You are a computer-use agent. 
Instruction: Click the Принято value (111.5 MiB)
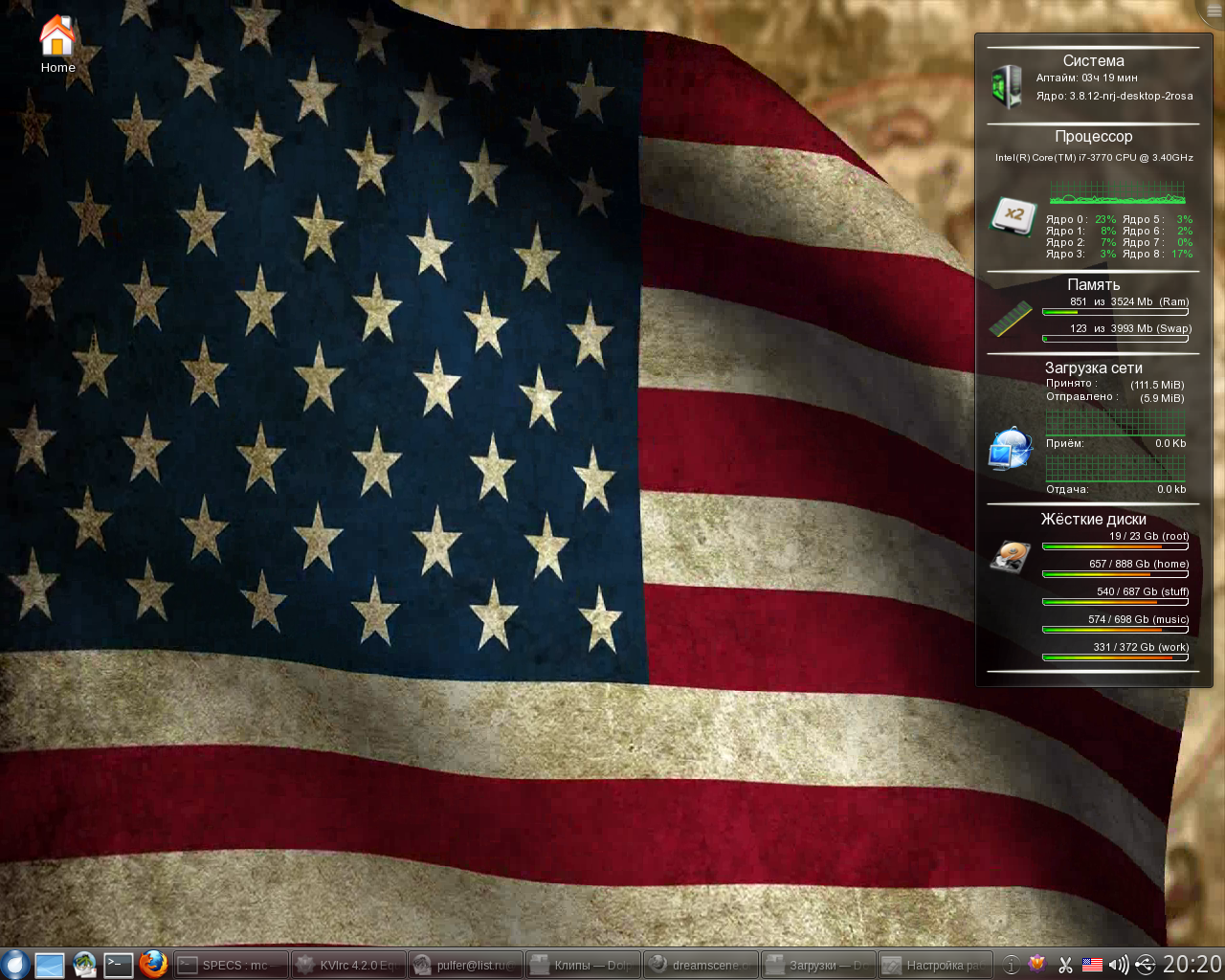point(1157,385)
